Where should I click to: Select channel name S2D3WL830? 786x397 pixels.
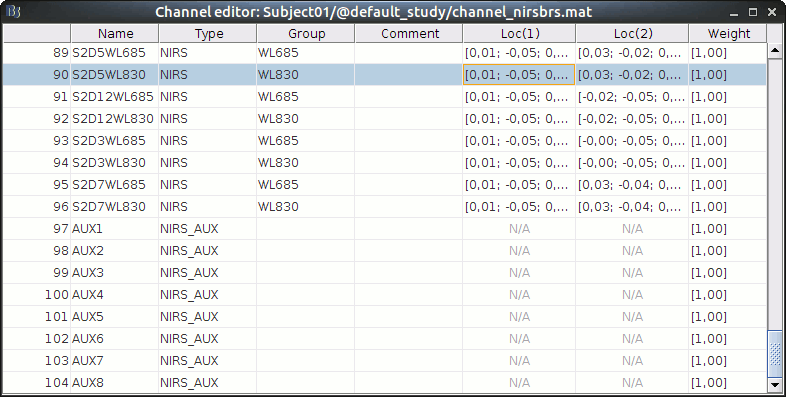[x=115, y=163]
